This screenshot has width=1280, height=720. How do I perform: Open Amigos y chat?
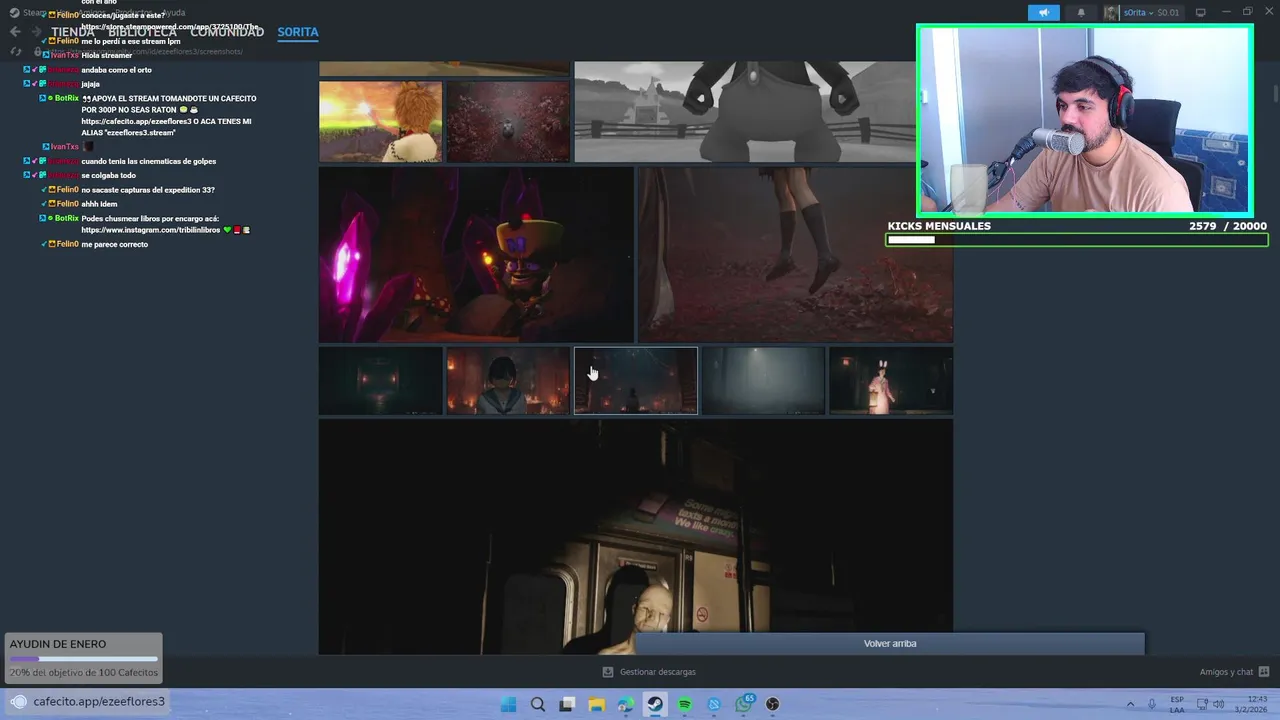1226,672
